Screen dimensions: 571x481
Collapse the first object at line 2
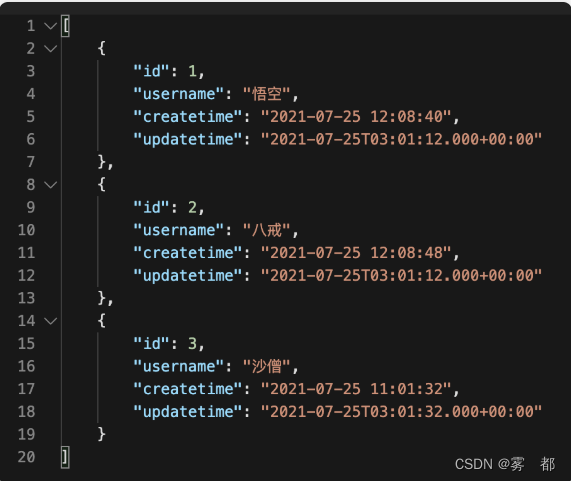pos(51,48)
